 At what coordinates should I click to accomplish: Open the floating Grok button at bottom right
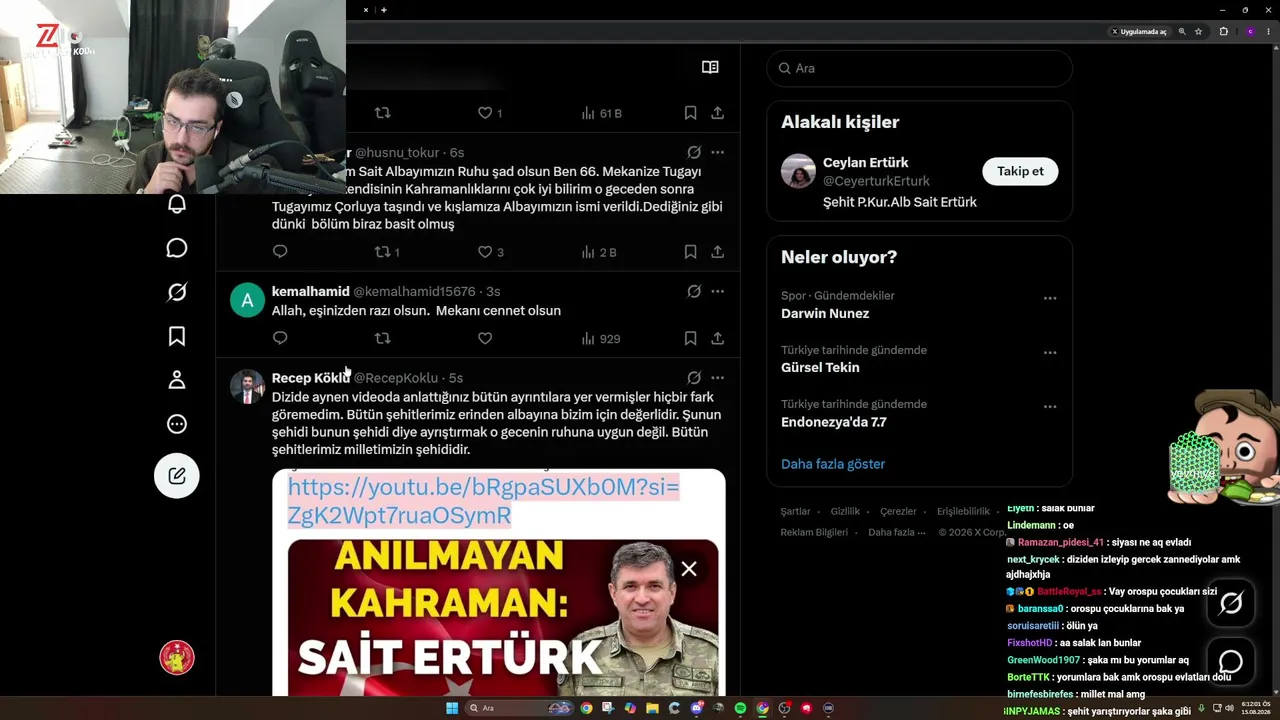[x=1231, y=602]
